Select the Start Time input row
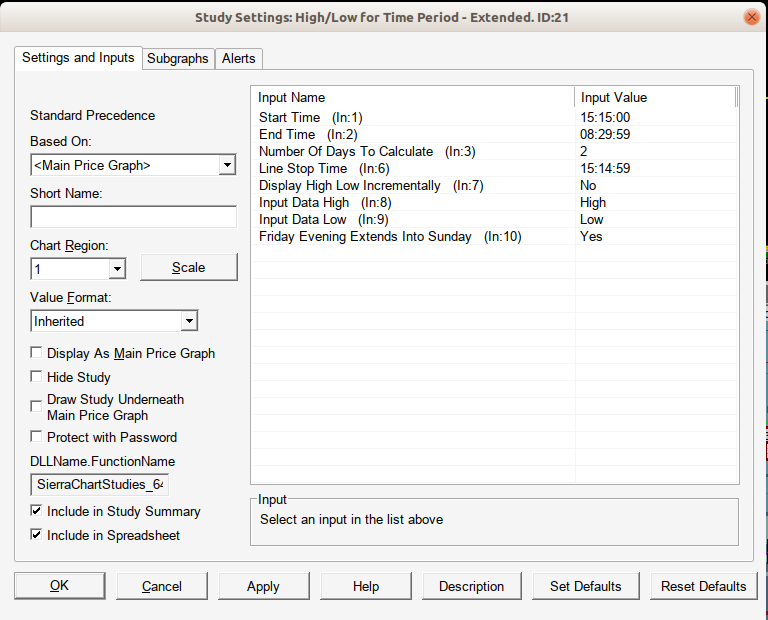Viewport: 768px width, 620px height. [x=494, y=118]
